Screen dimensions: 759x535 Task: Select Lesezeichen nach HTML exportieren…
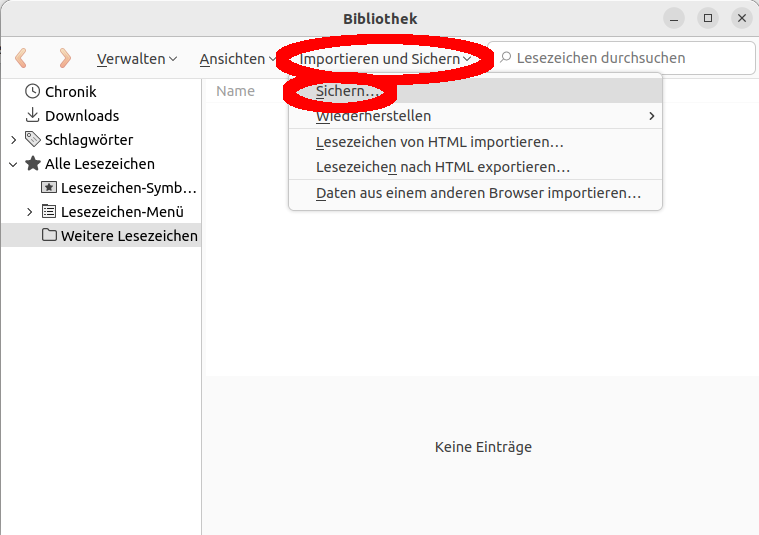442,167
